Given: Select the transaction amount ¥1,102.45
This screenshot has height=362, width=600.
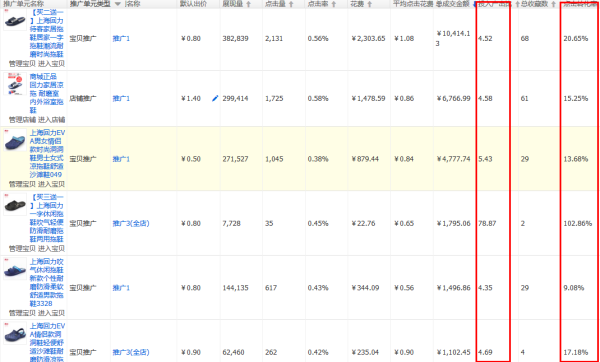Looking at the screenshot, I should coord(453,352).
